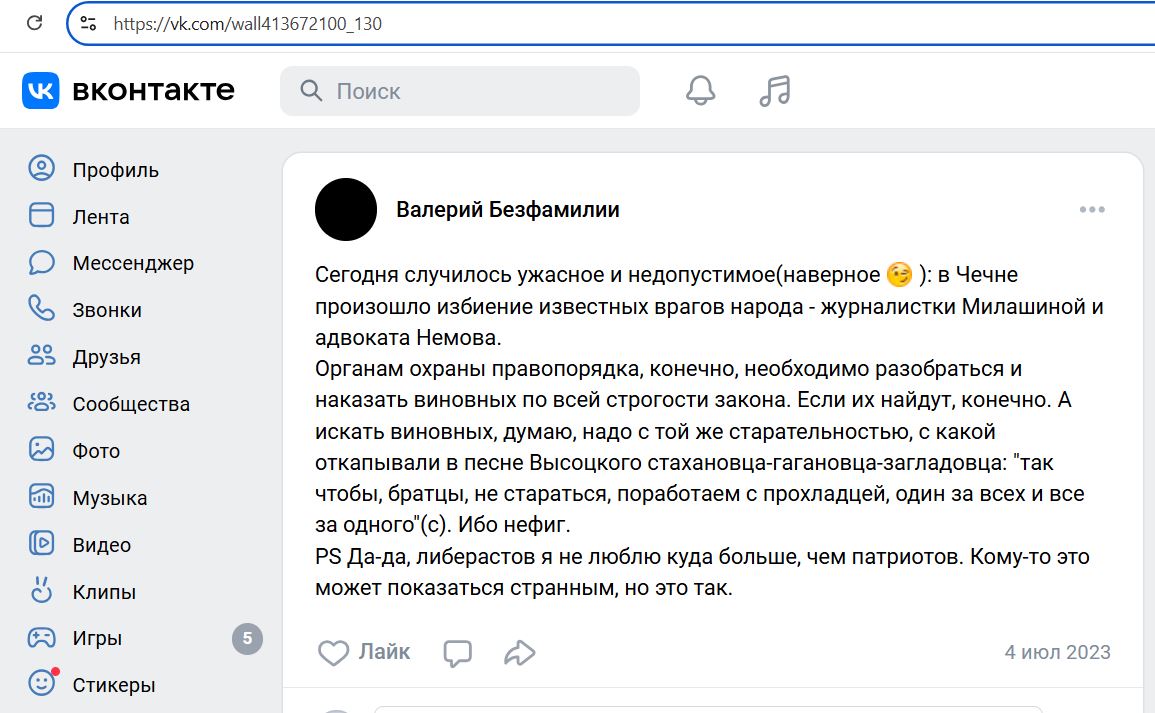Open author name Валерий Безфамилии
This screenshot has height=713, width=1155.
[508, 210]
